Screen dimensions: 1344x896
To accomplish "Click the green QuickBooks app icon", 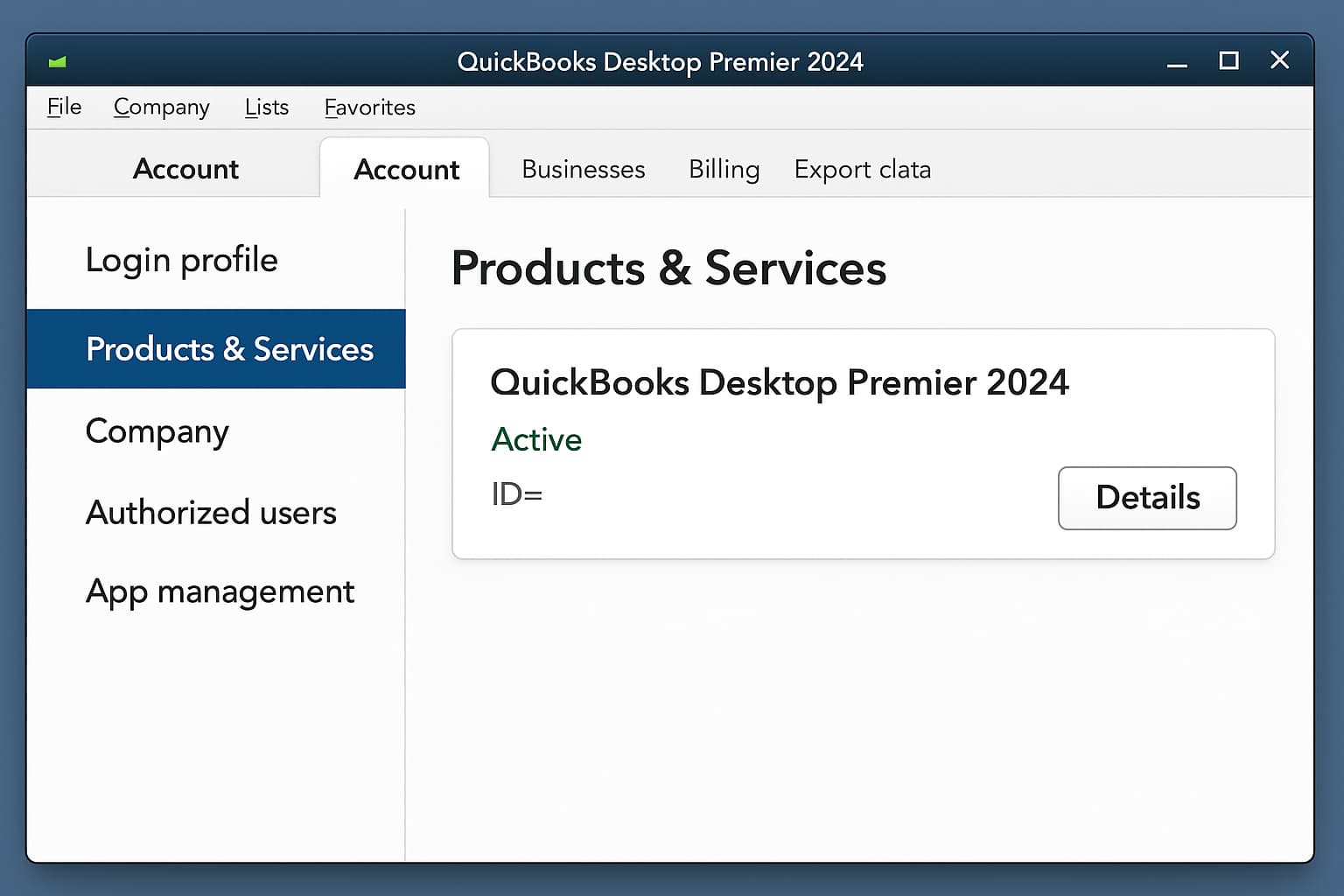I will [58, 61].
